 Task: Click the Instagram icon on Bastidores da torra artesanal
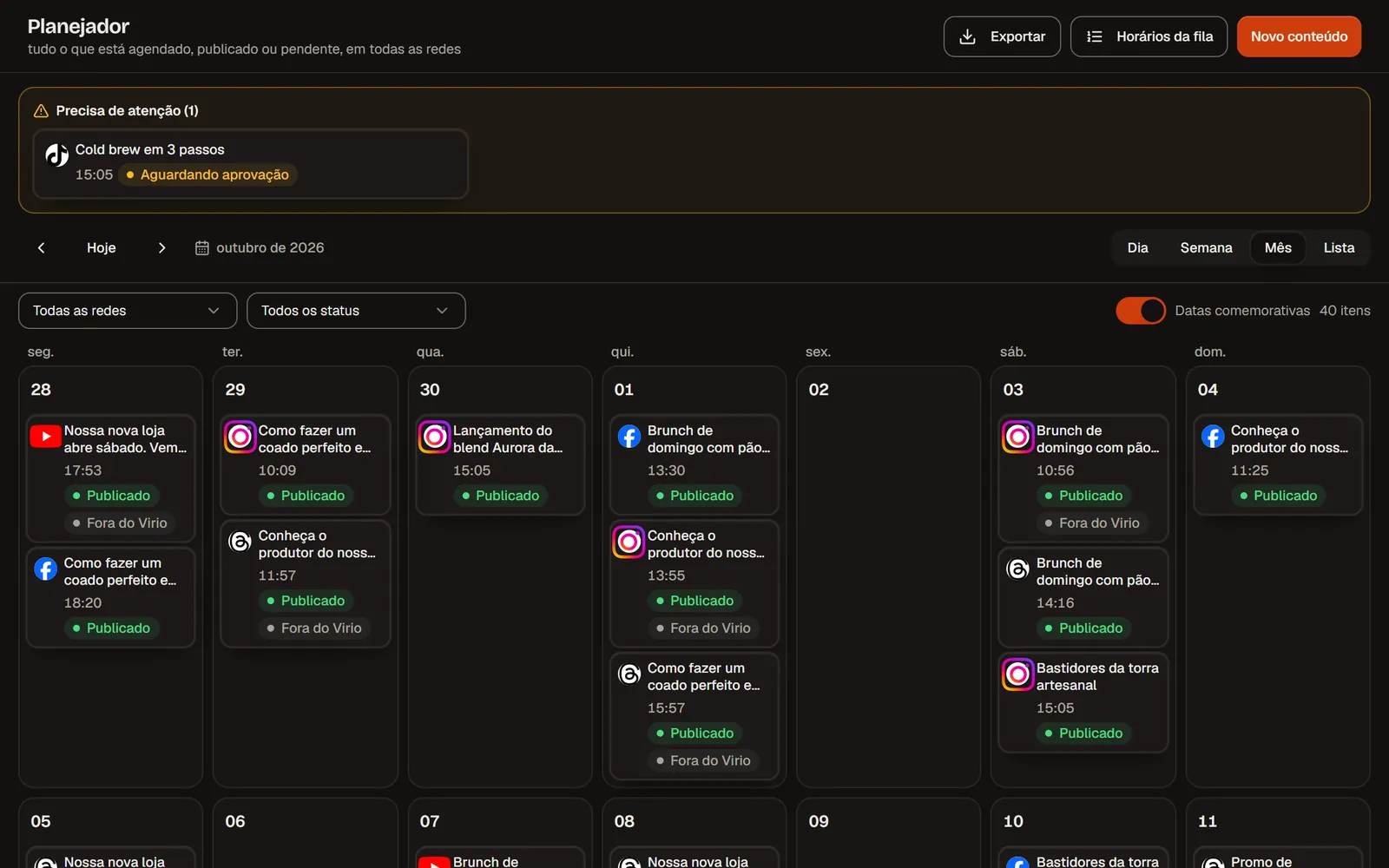1017,674
